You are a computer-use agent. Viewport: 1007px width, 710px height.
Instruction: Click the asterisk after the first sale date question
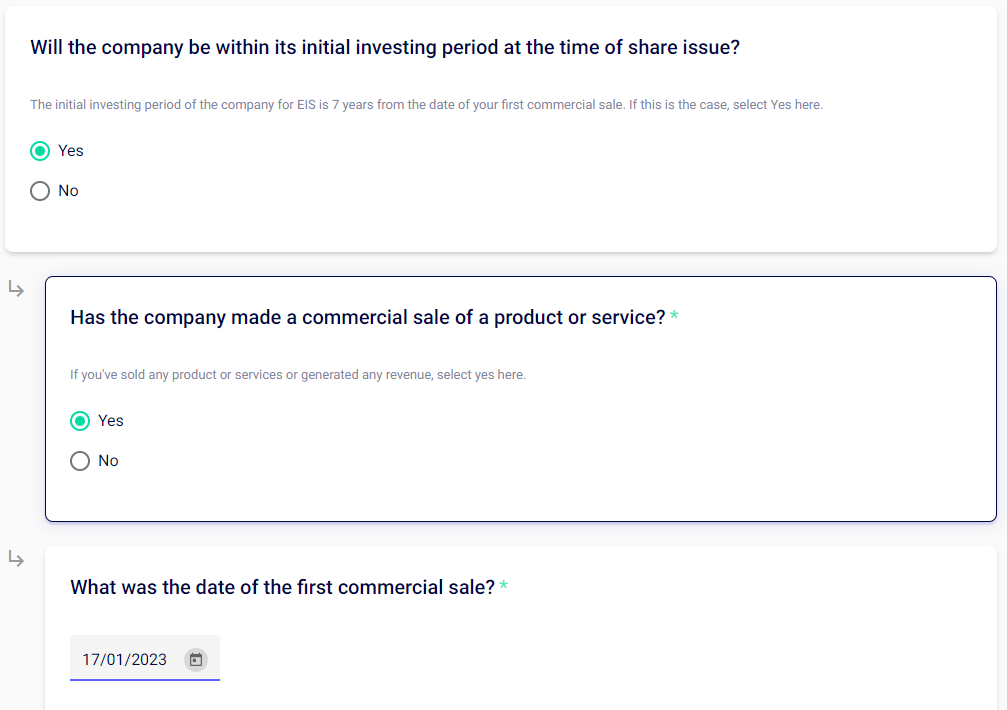click(x=503, y=588)
